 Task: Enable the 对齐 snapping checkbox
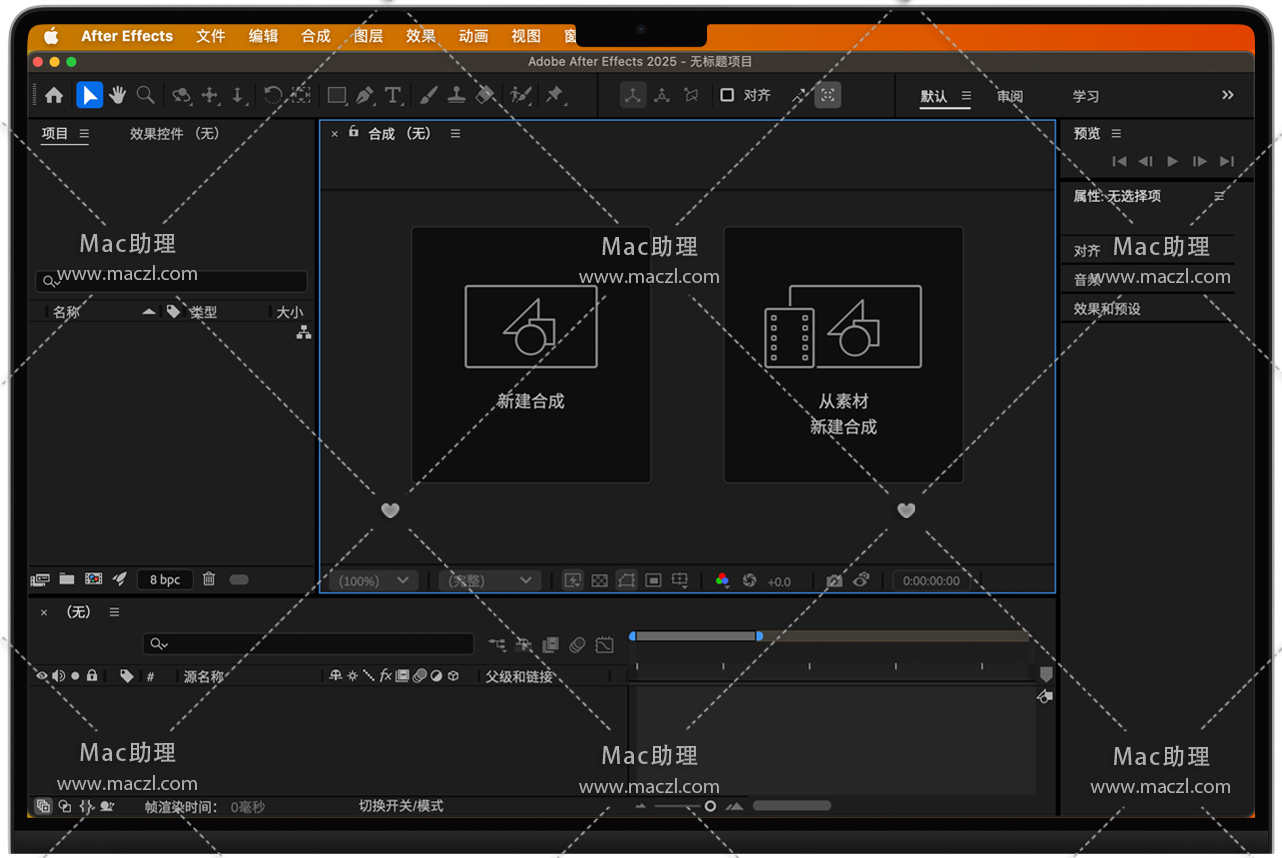point(727,95)
